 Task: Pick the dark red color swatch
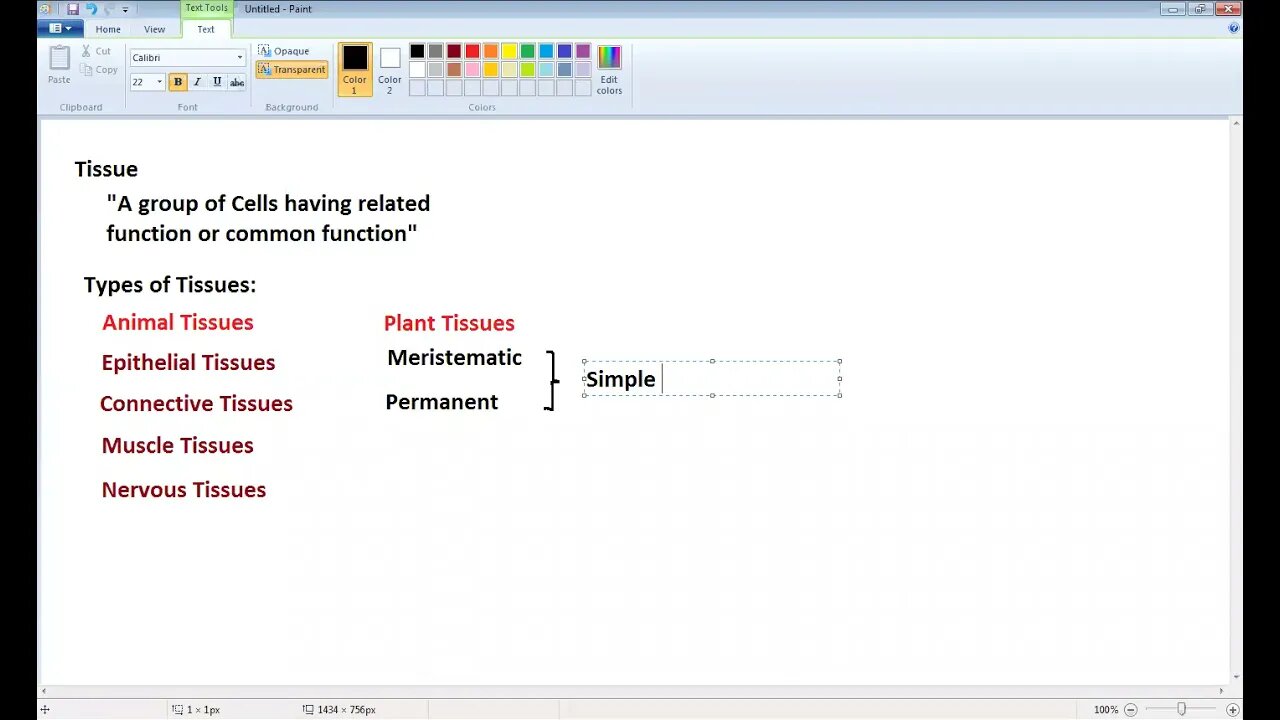[454, 51]
